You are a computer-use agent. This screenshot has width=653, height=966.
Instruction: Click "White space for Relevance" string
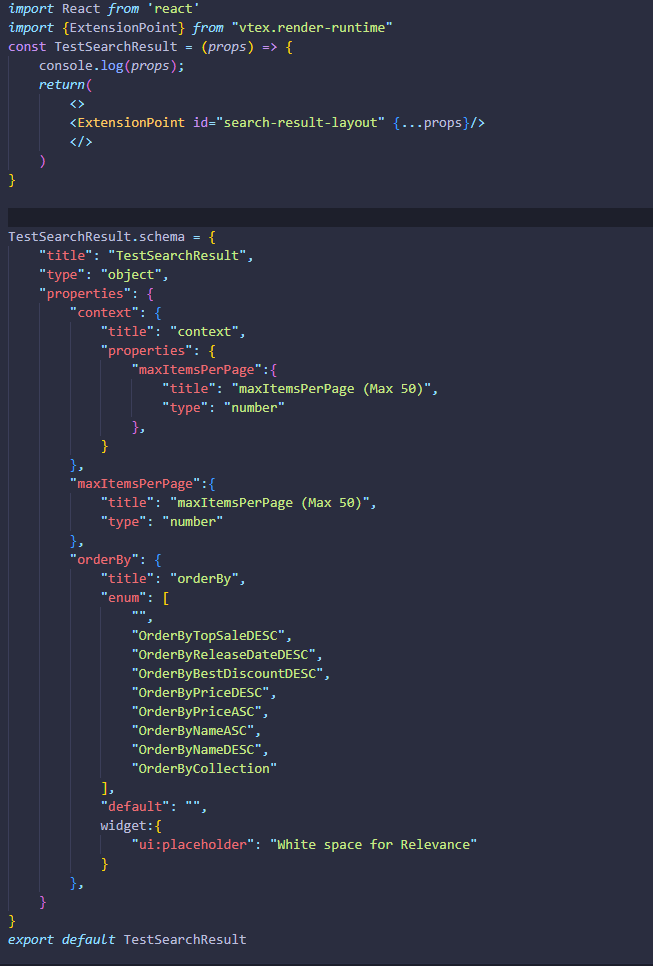coord(373,845)
